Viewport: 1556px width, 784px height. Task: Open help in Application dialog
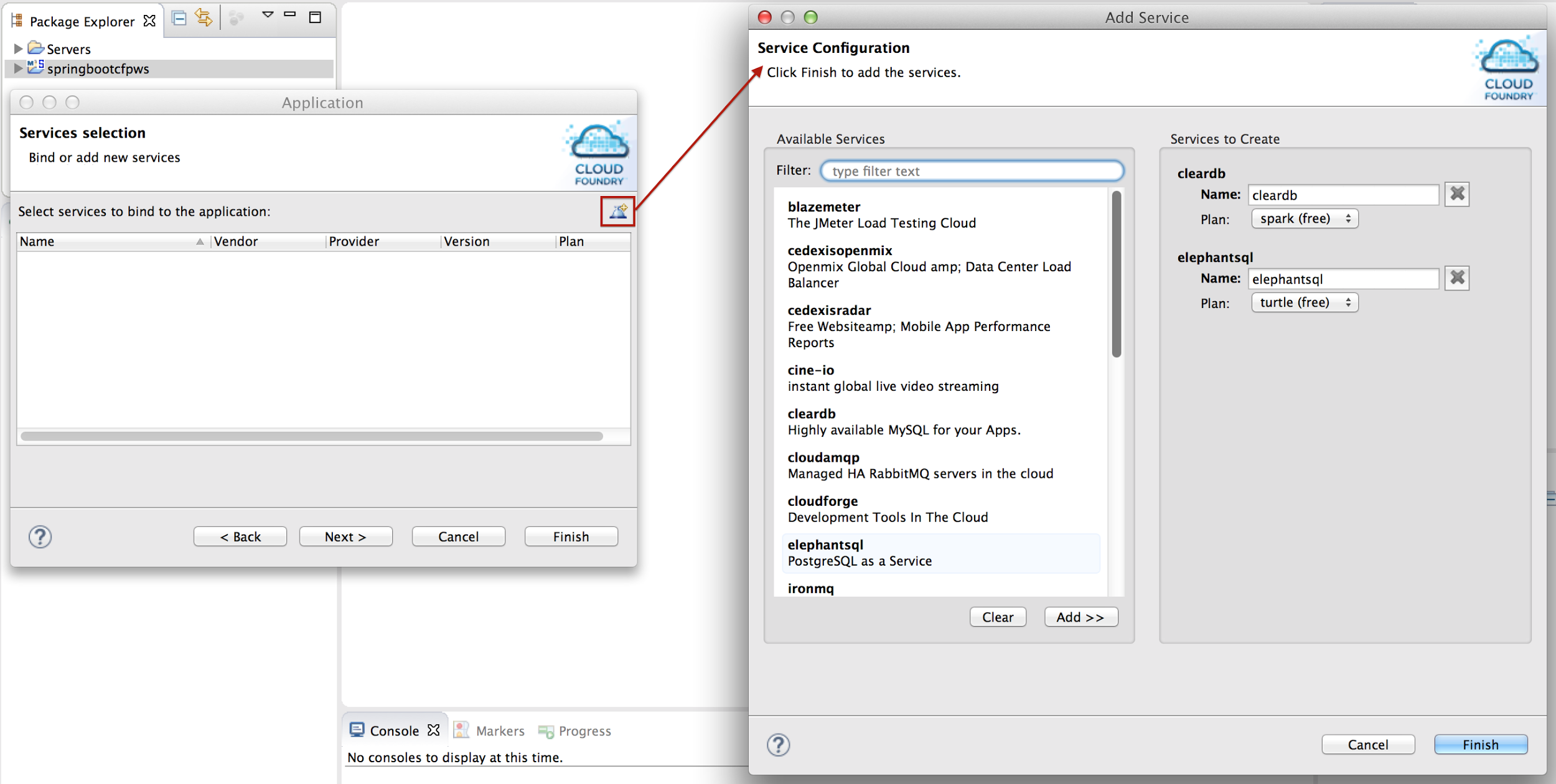40,537
